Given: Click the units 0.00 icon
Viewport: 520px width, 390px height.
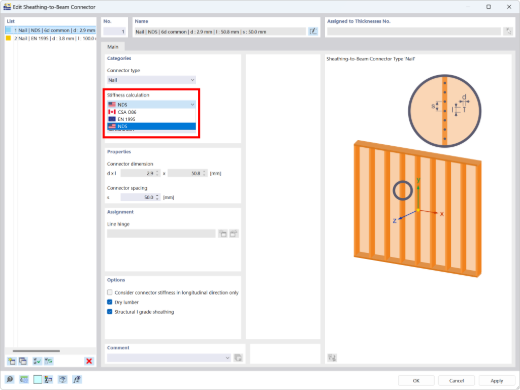Looking at the screenshot, I should pyautogui.click(x=24, y=379).
